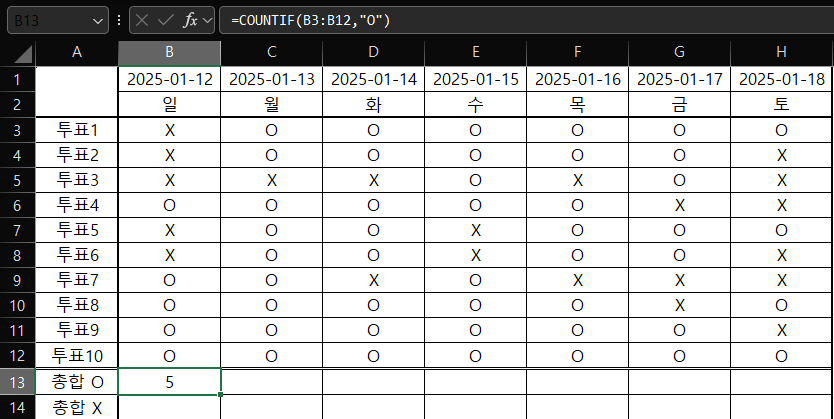
Task: Select row 14 header
Action: click(18, 407)
